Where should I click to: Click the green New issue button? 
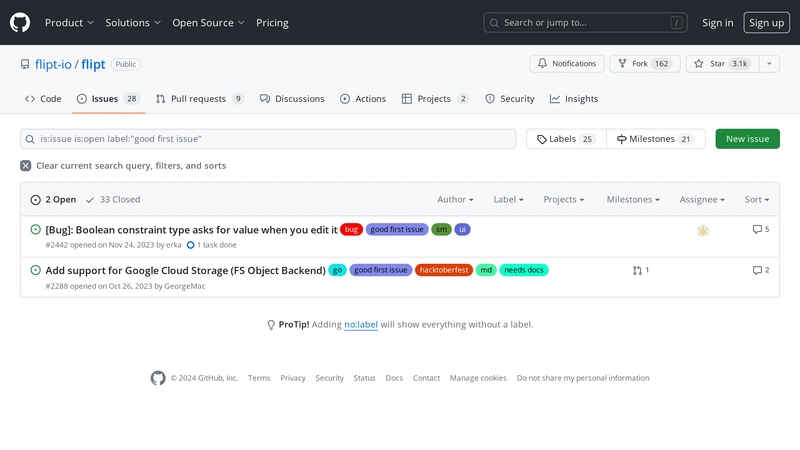tap(747, 139)
